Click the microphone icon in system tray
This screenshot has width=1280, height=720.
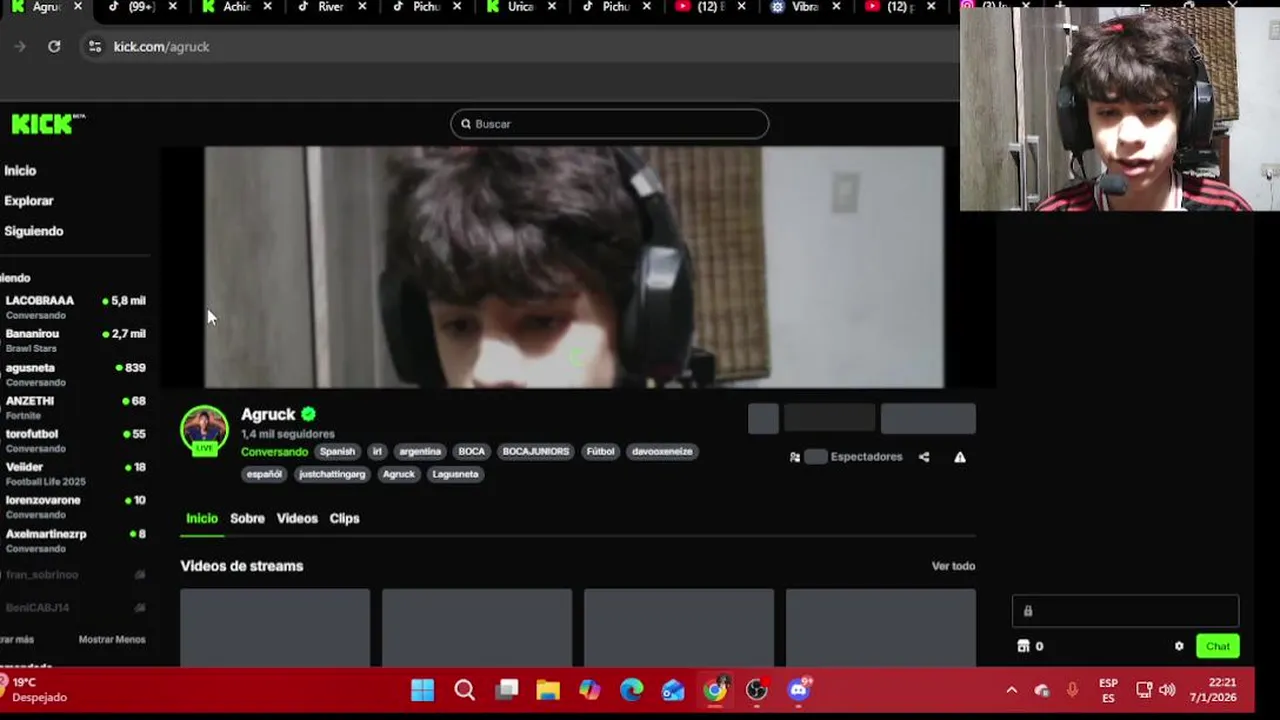1072,690
